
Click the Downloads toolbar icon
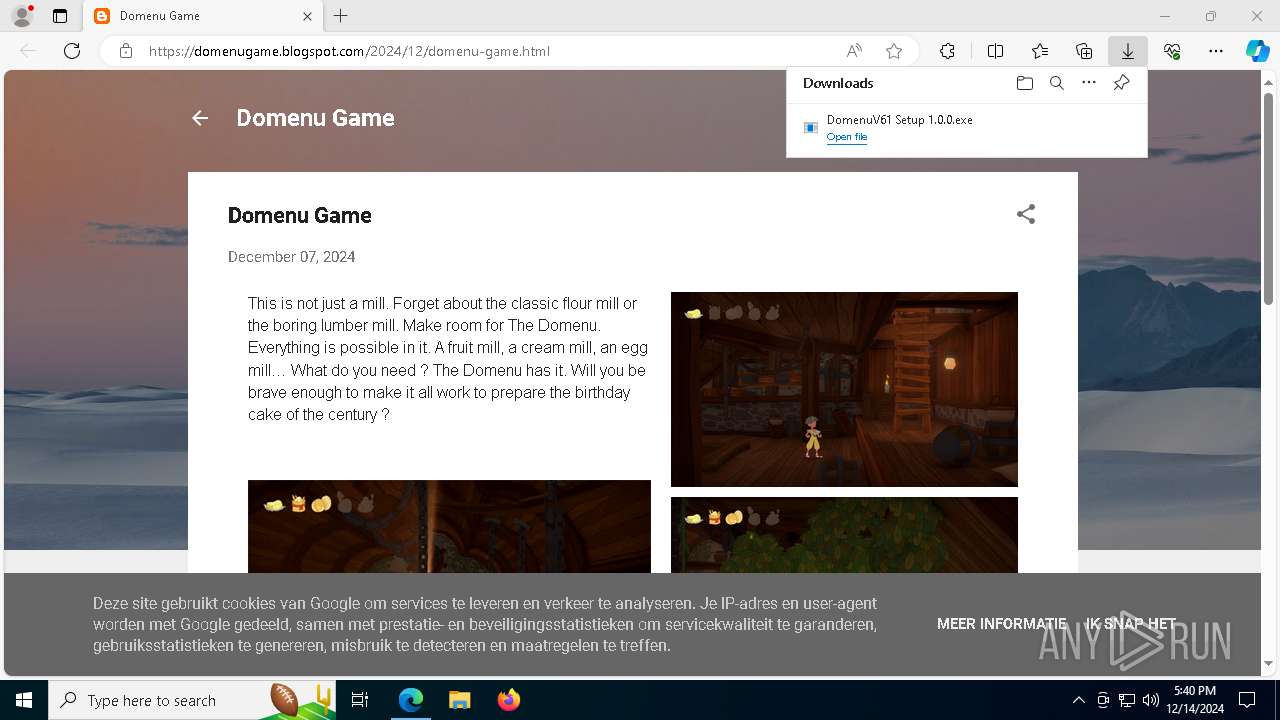1127,51
